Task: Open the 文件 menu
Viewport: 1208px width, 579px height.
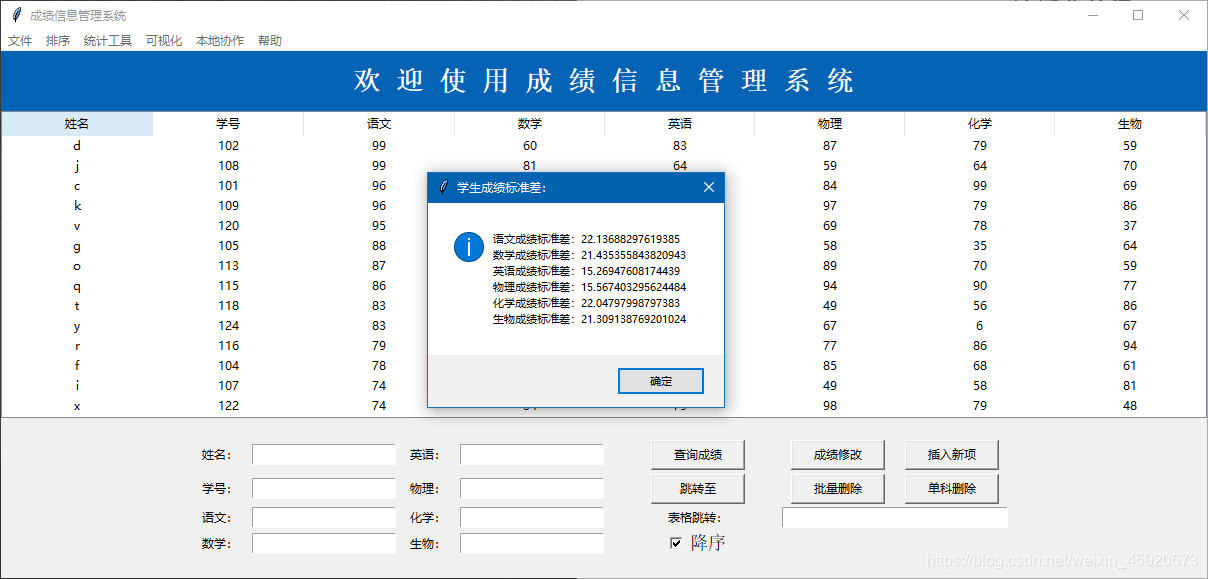Action: pos(20,40)
